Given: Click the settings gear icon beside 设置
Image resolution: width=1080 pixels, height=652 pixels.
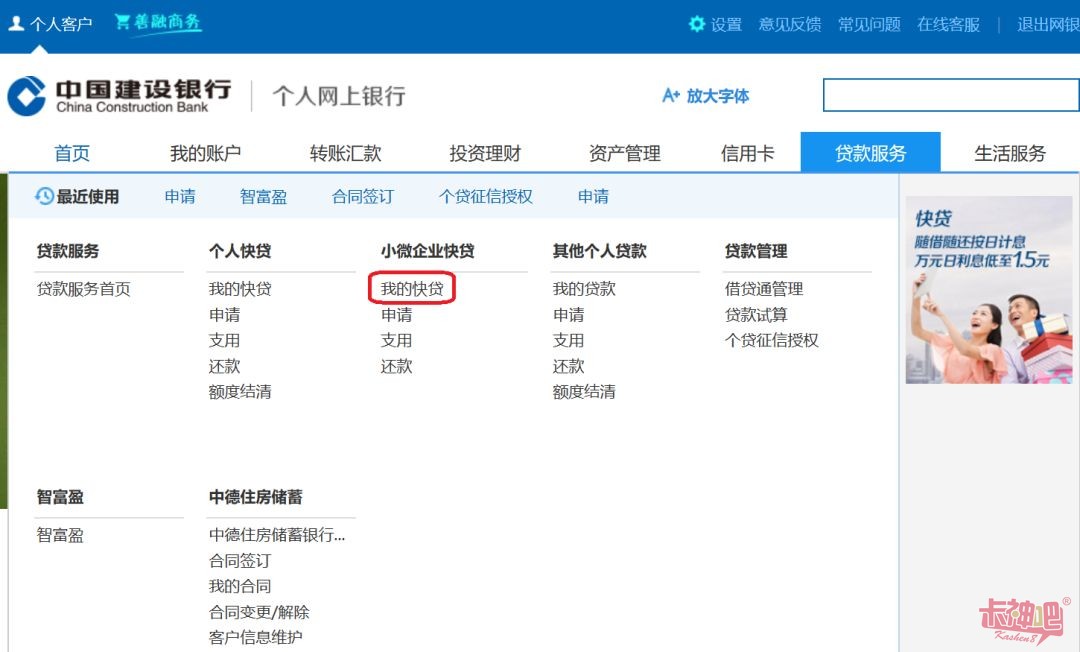Looking at the screenshot, I should tap(697, 25).
